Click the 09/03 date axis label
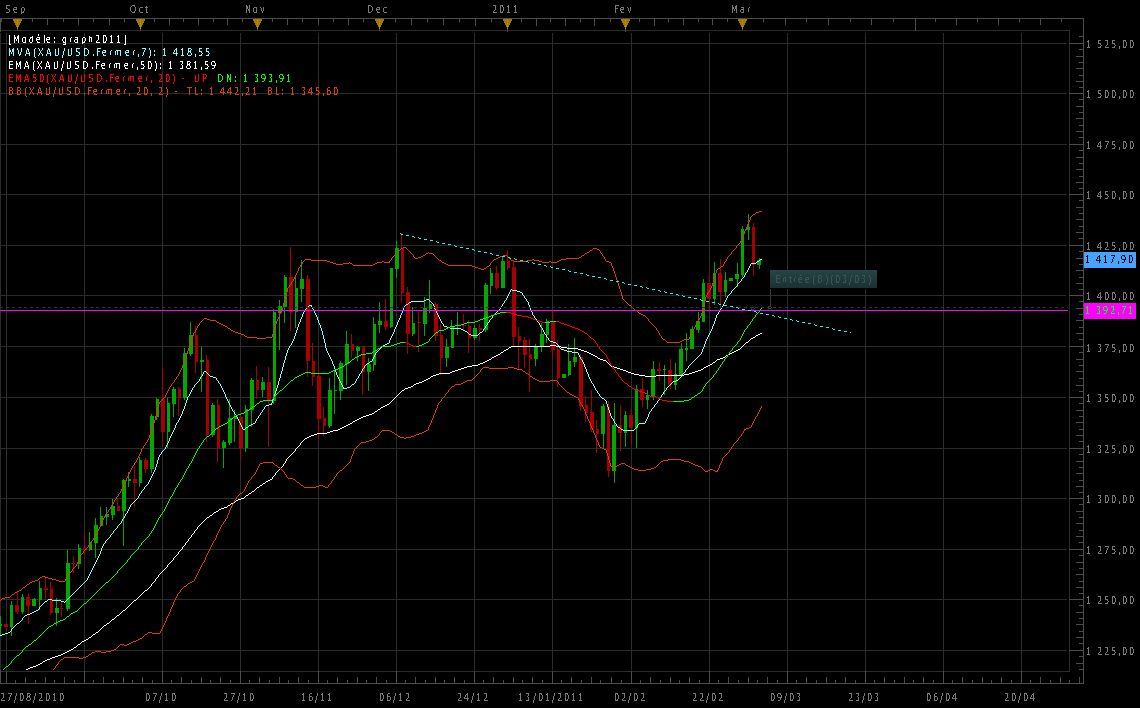 [786, 698]
